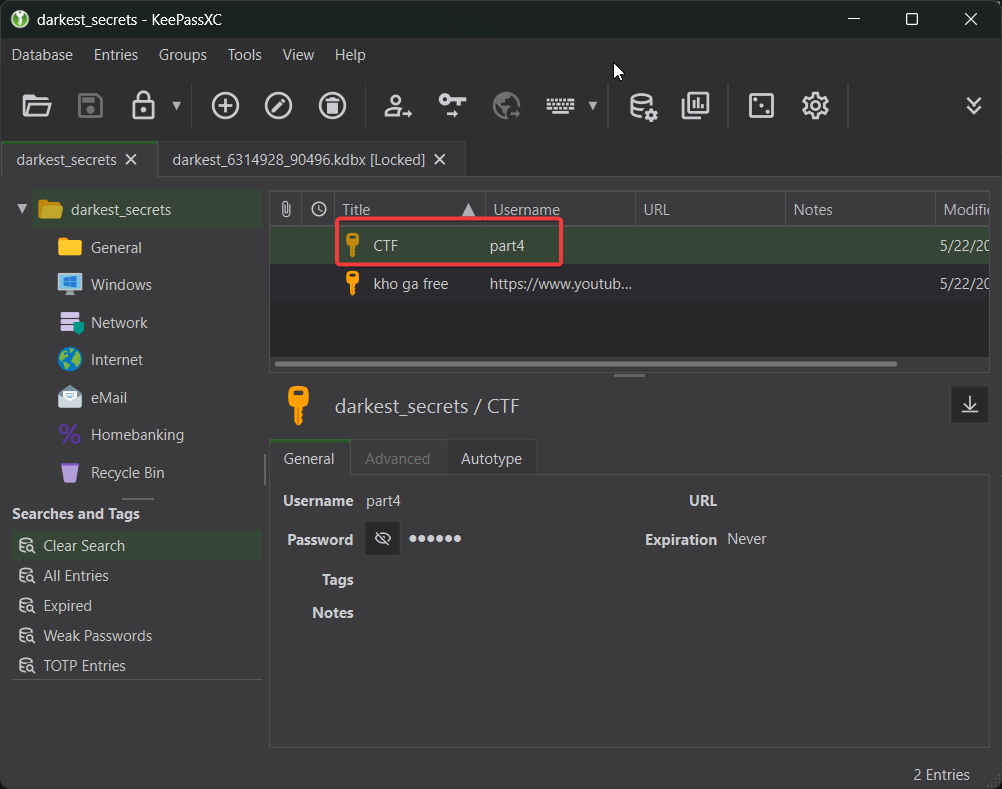Sort entries by Username column
Screen dimensions: 1002x789
pyautogui.click(x=560, y=209)
